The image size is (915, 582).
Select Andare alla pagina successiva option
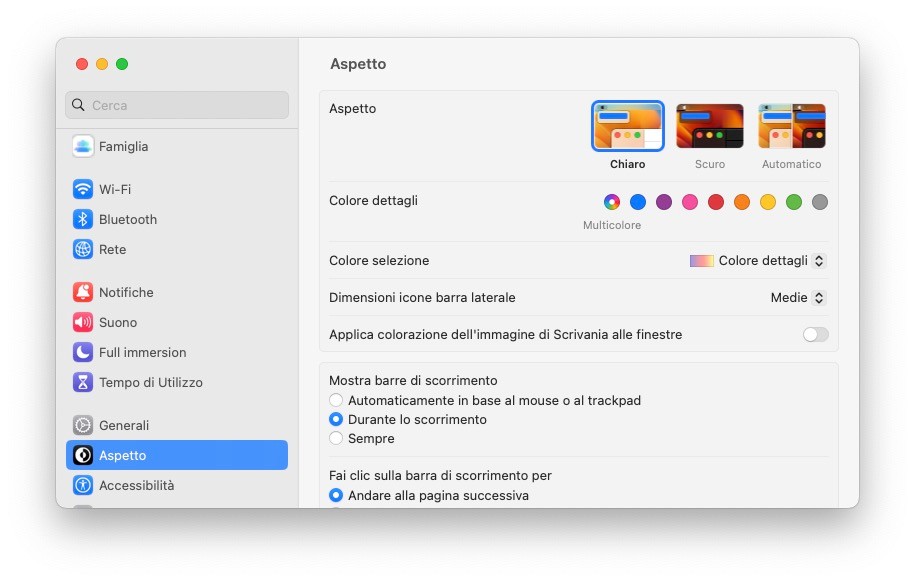coord(336,495)
